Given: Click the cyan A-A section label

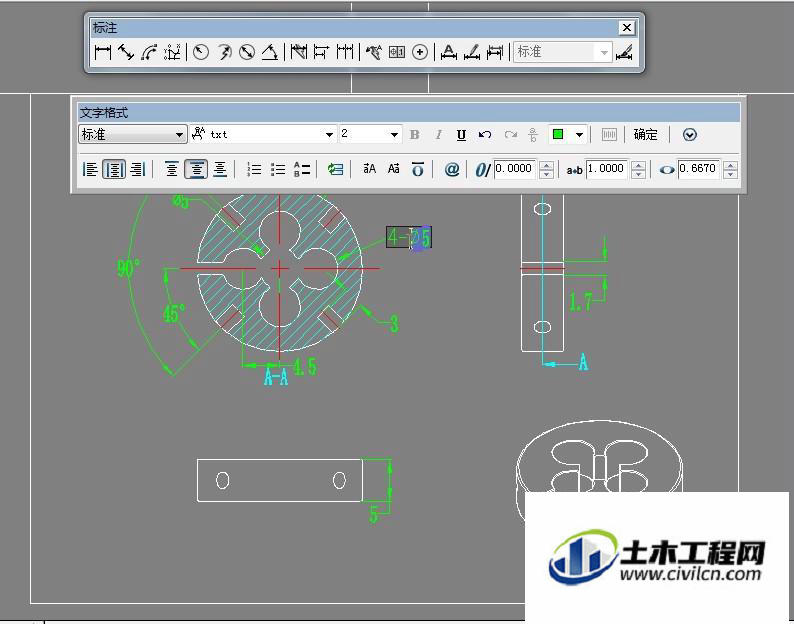Looking at the screenshot, I should (x=276, y=376).
